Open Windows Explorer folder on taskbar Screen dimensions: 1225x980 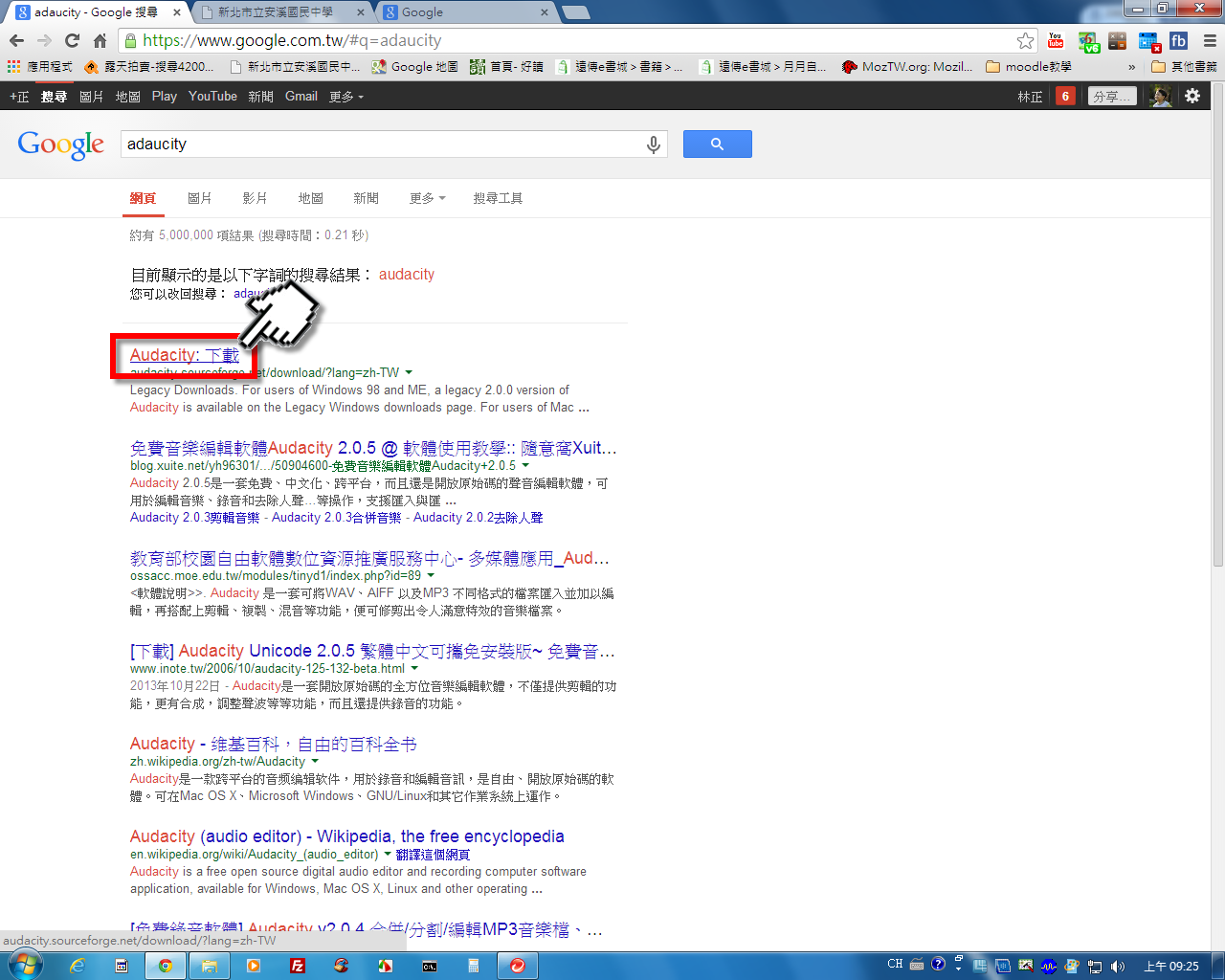coord(209,966)
